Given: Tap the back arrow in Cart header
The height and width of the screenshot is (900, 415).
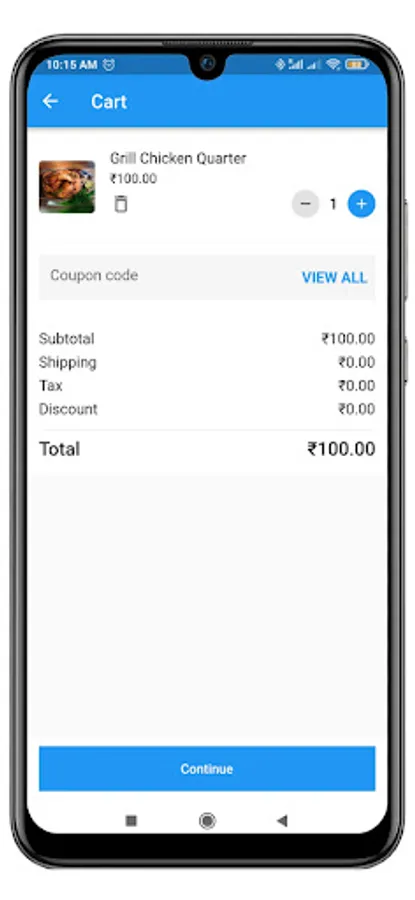Looking at the screenshot, I should 51,102.
